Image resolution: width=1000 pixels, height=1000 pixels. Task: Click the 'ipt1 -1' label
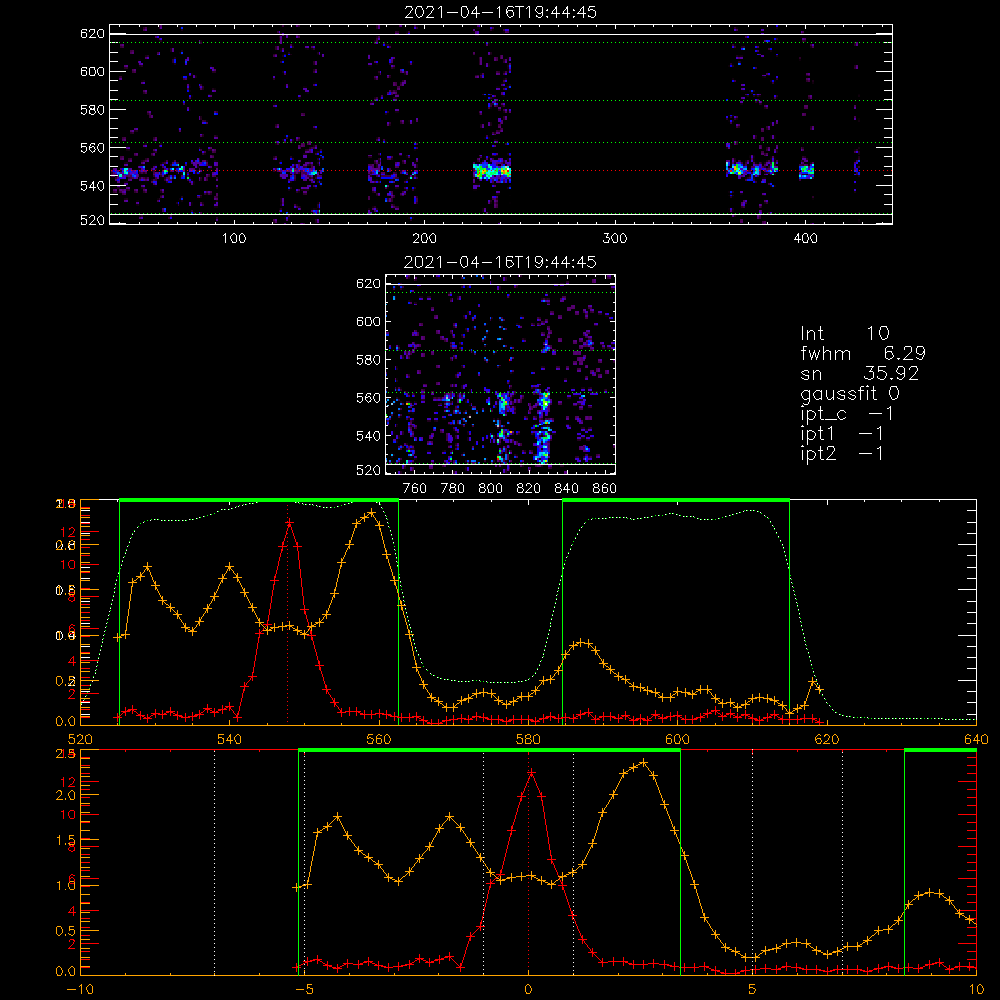[x=842, y=434]
